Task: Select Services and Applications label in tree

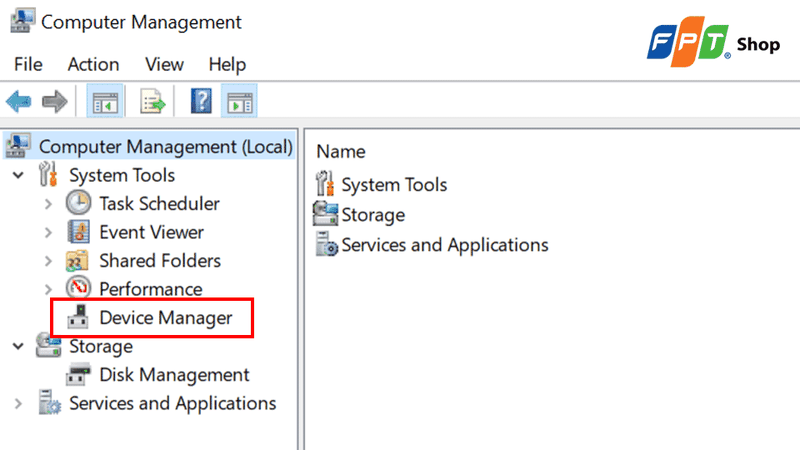Action: tap(172, 404)
